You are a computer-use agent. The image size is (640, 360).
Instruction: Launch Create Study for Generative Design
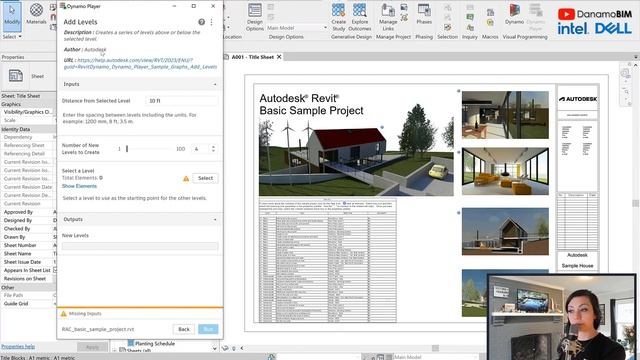(338, 17)
